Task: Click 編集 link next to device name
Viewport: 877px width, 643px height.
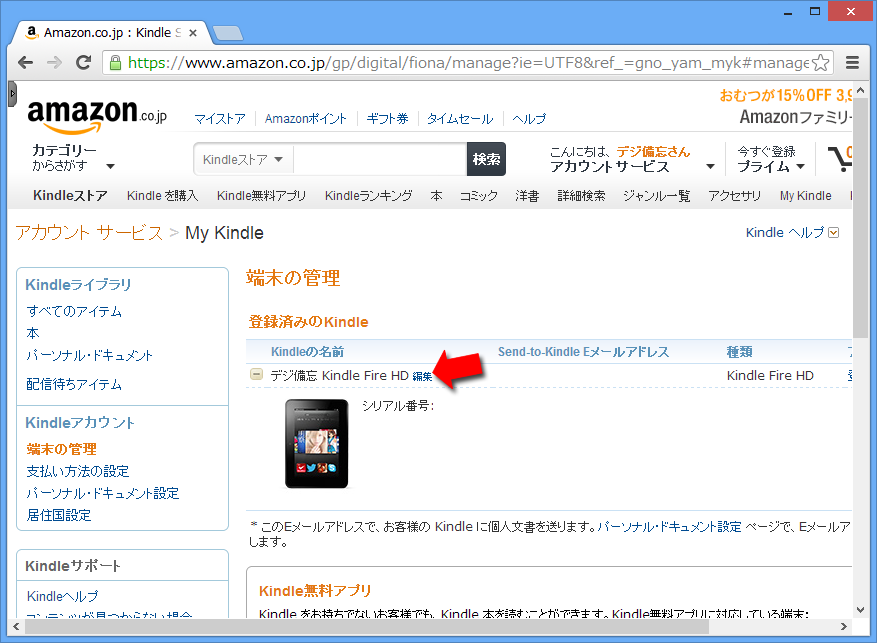Action: 422,376
